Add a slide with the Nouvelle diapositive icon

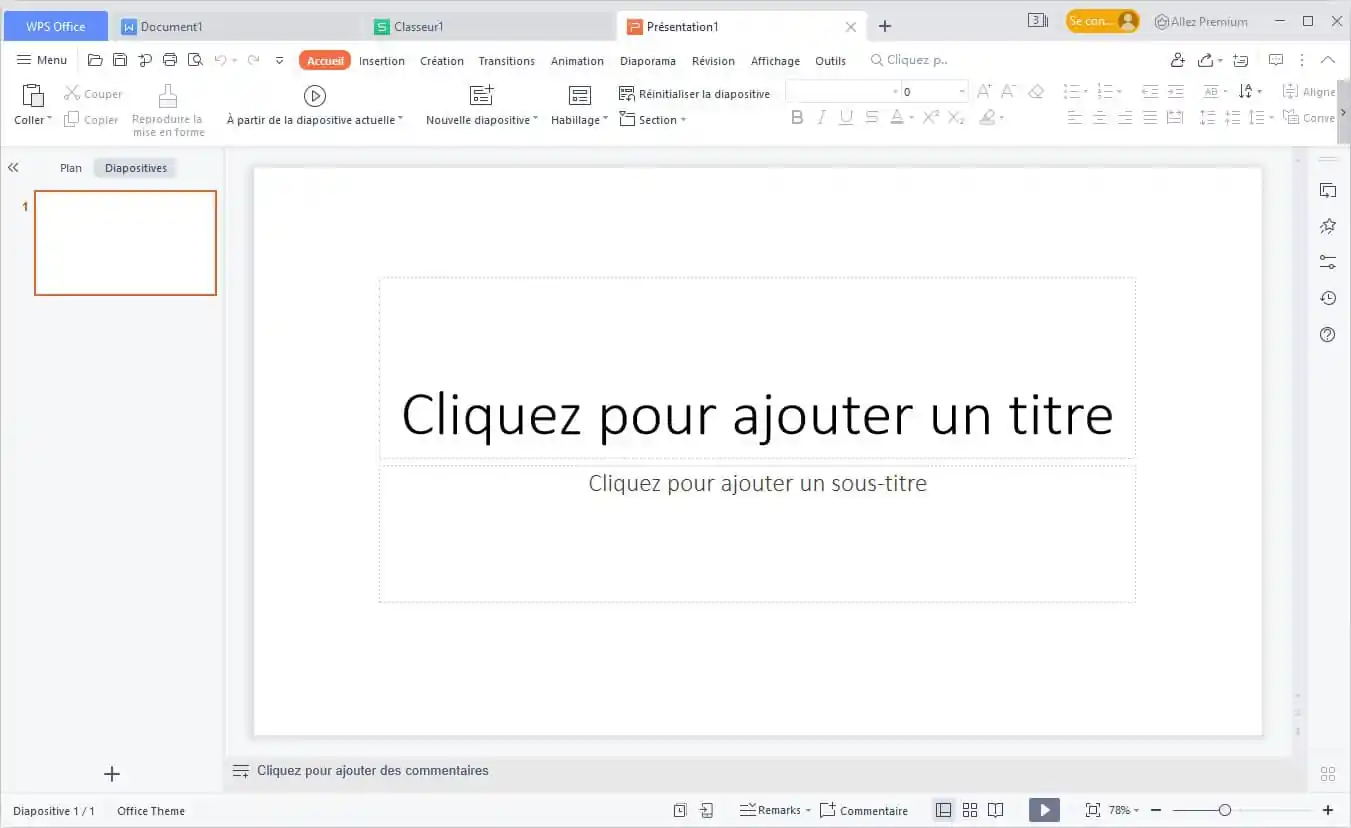tap(481, 95)
